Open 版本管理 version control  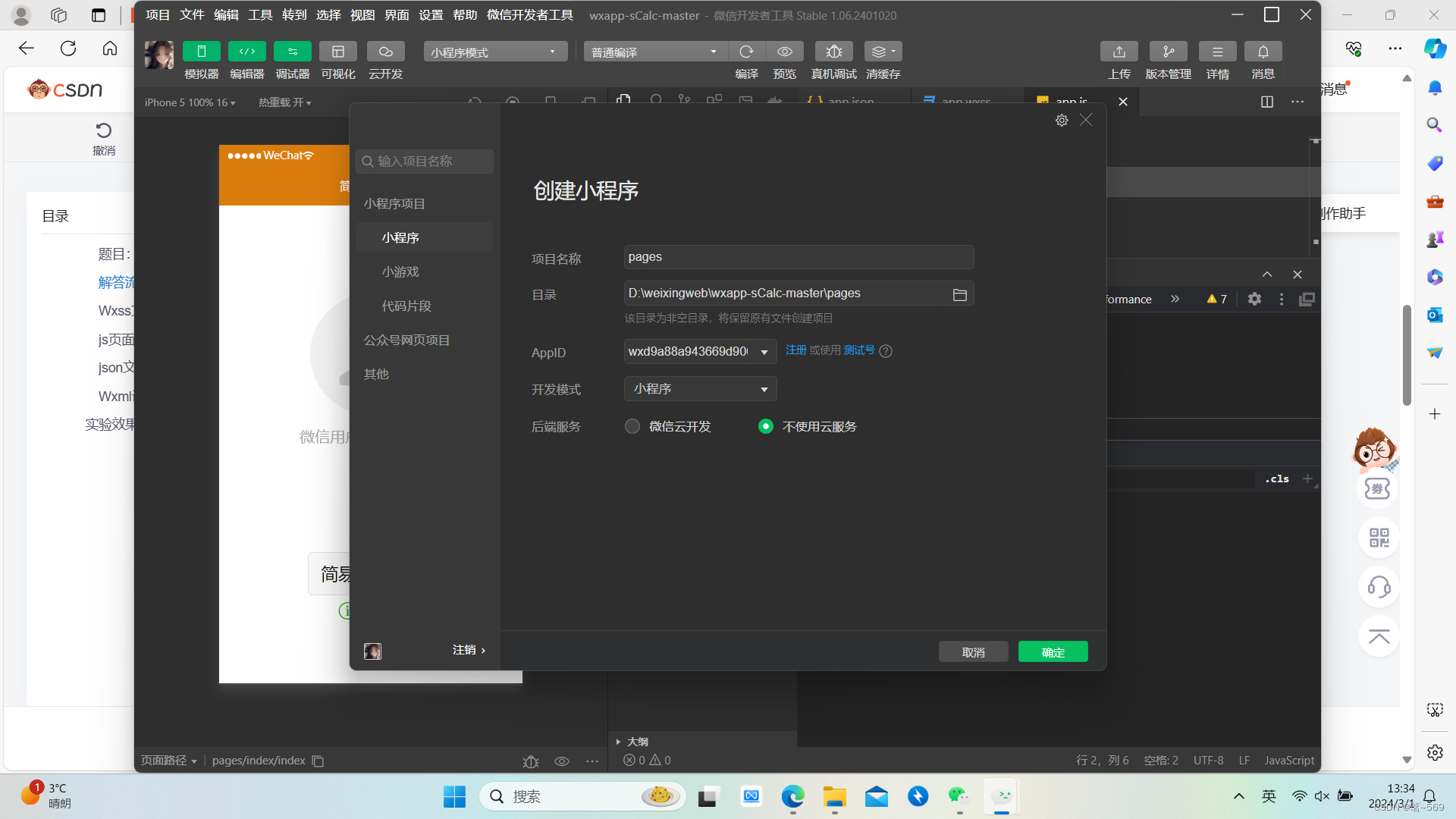[x=1168, y=52]
